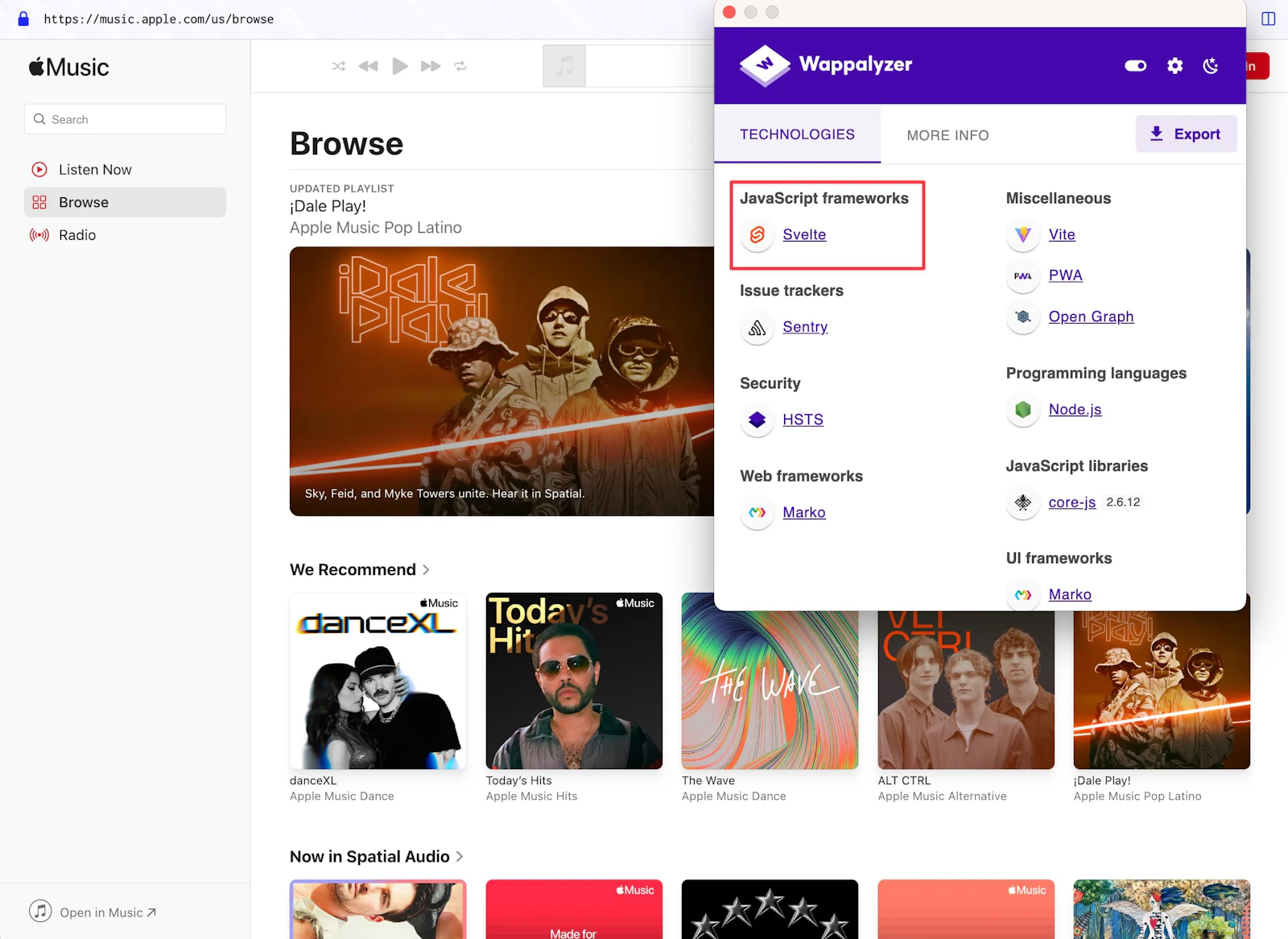Open the MORE INFO tab
1288x939 pixels.
point(947,135)
